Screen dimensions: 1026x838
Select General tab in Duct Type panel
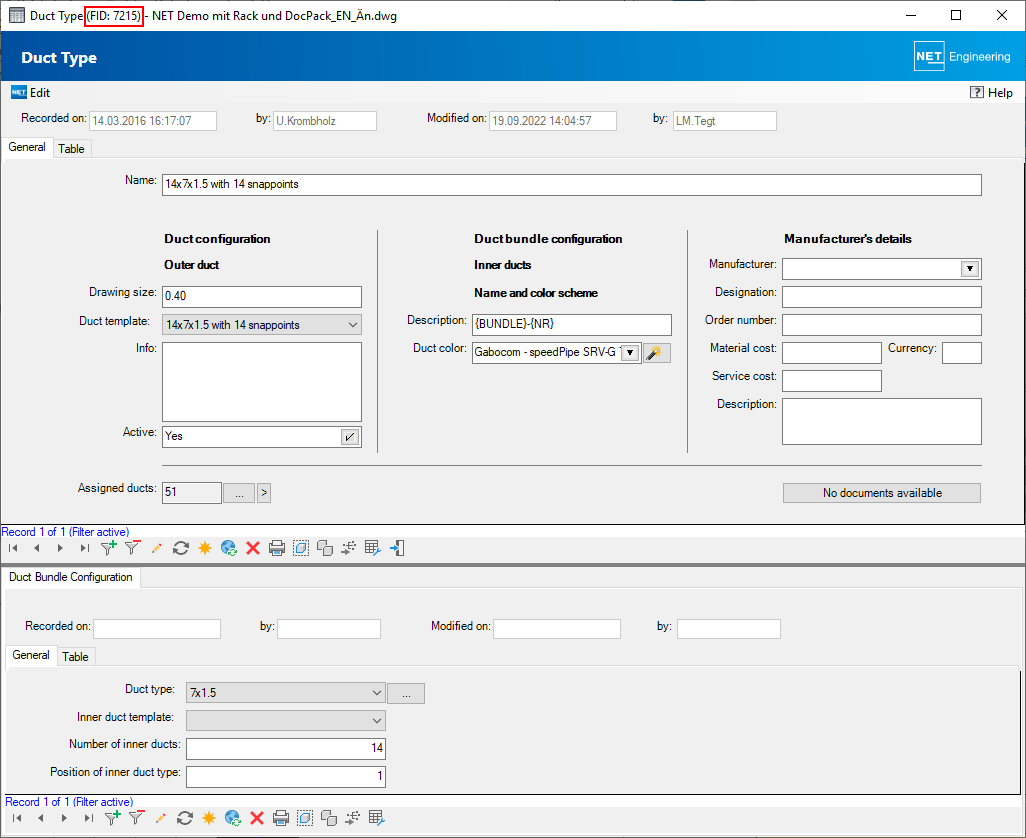point(27,147)
